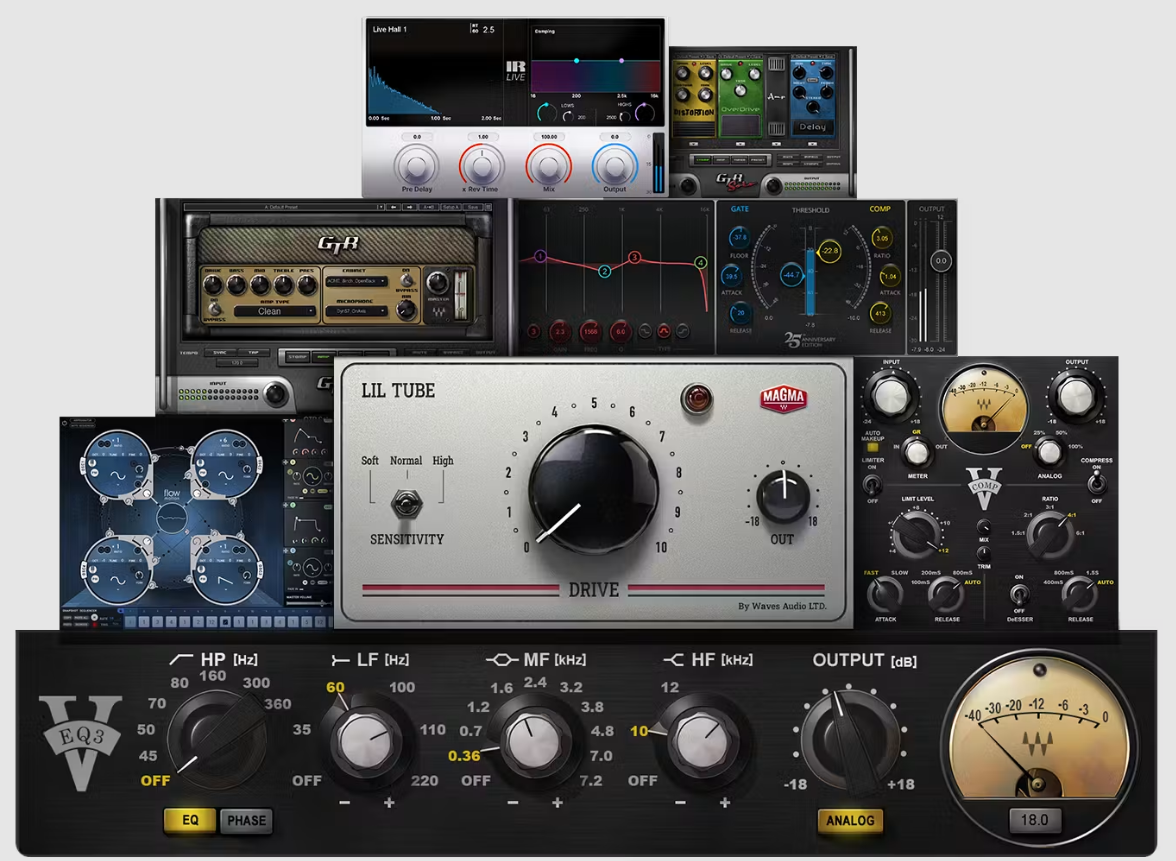Click the Ratio knob on V-Comp
Viewport: 1176px width, 861px height.
click(x=1049, y=534)
